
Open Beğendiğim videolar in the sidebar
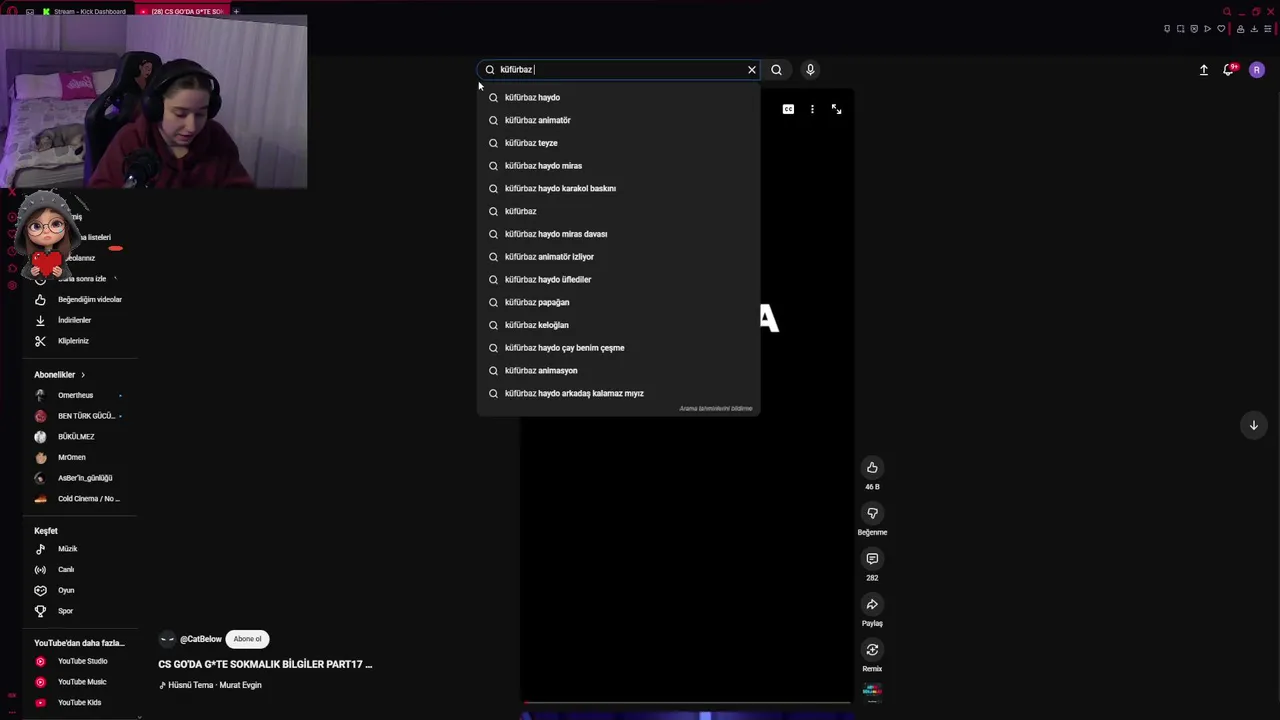click(80, 299)
